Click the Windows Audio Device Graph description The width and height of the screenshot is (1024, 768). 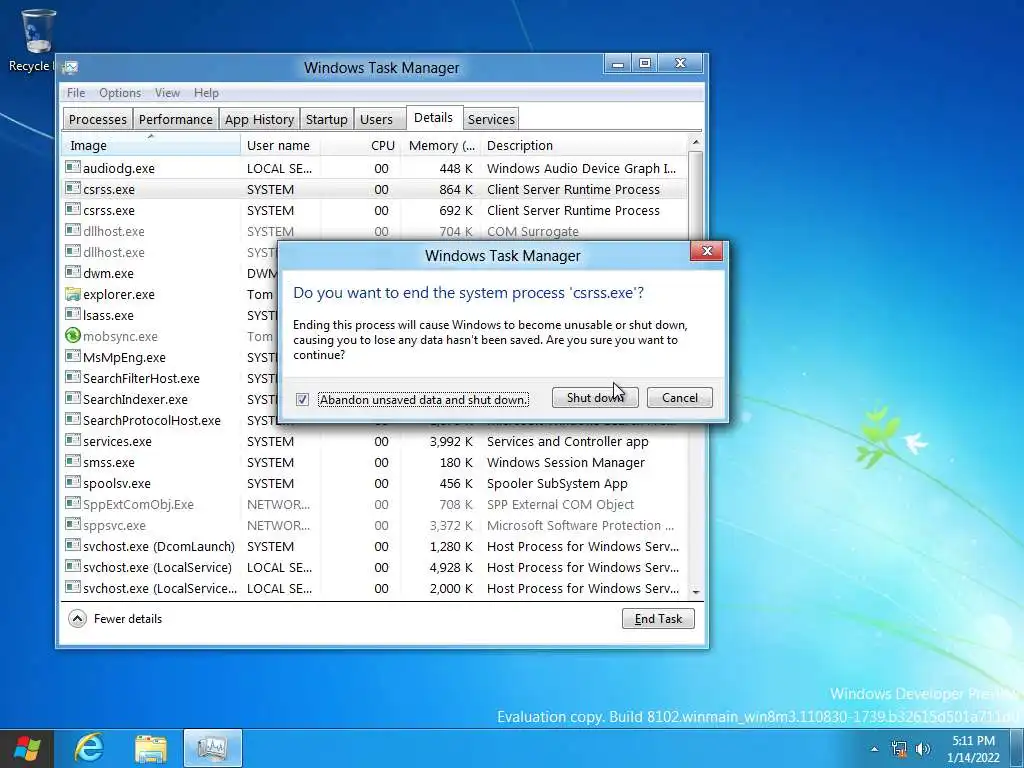[581, 168]
